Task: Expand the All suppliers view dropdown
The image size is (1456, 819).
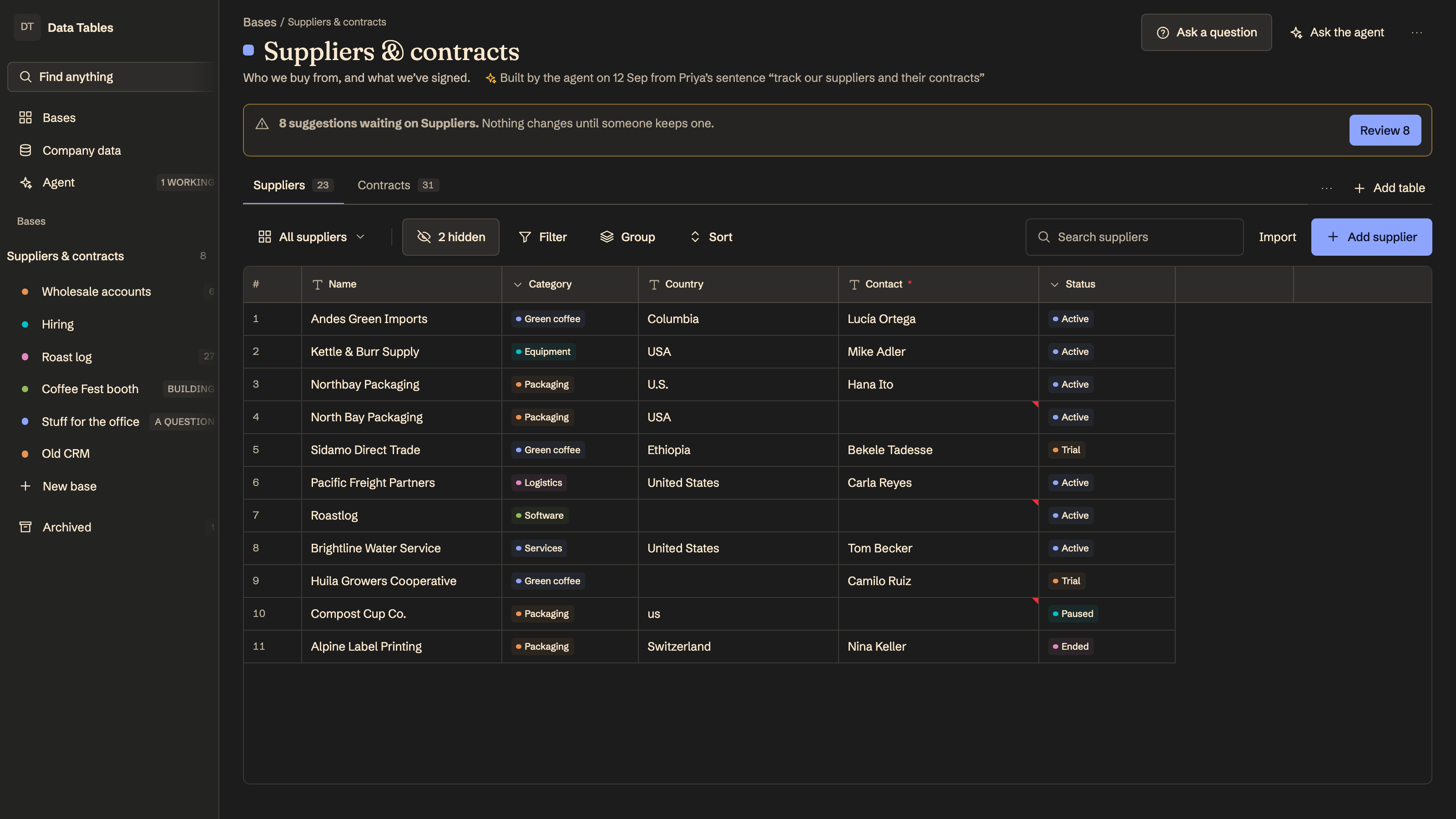Action: 311,237
